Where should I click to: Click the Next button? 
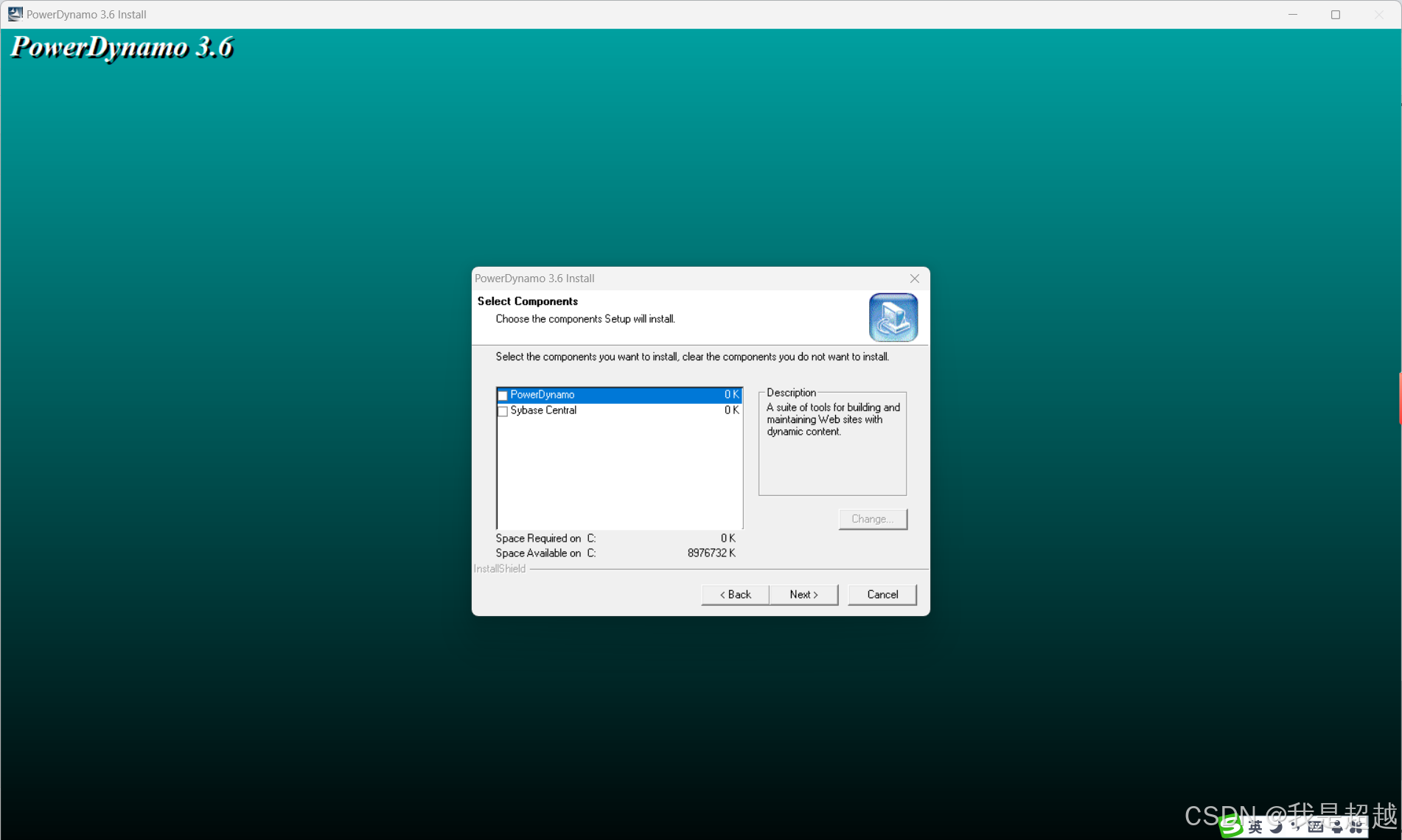tap(803, 594)
